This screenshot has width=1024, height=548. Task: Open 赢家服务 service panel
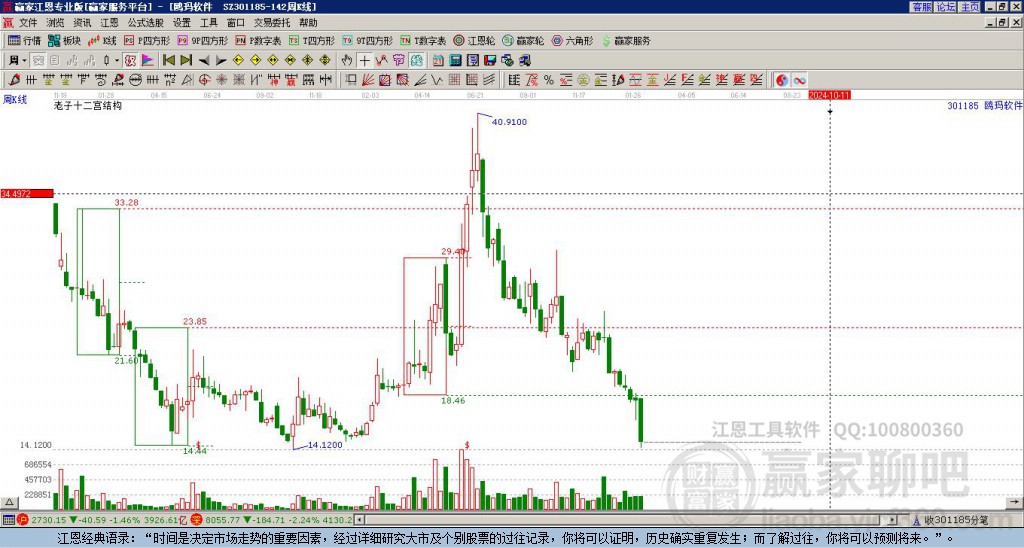point(626,40)
